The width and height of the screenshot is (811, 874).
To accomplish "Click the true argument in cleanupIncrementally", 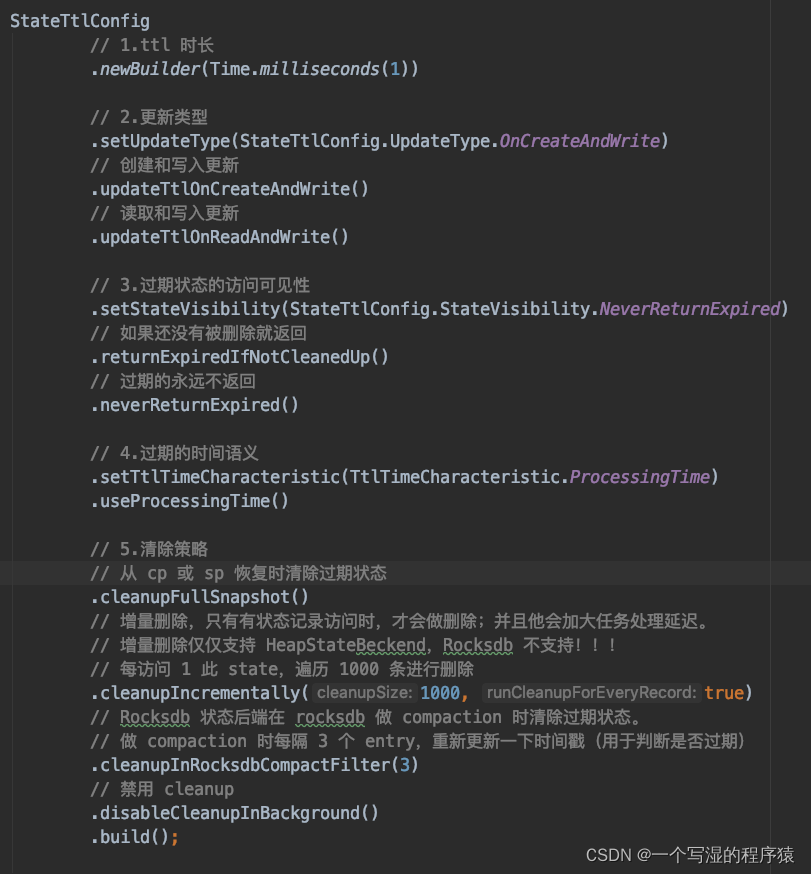I will coord(724,693).
